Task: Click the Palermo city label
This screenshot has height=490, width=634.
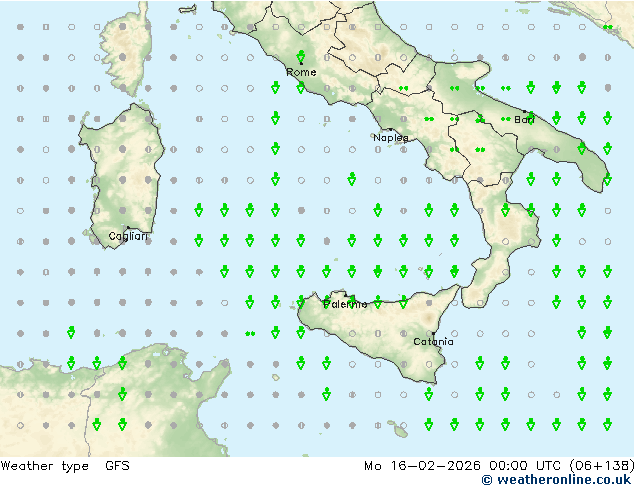Action: [x=345, y=304]
